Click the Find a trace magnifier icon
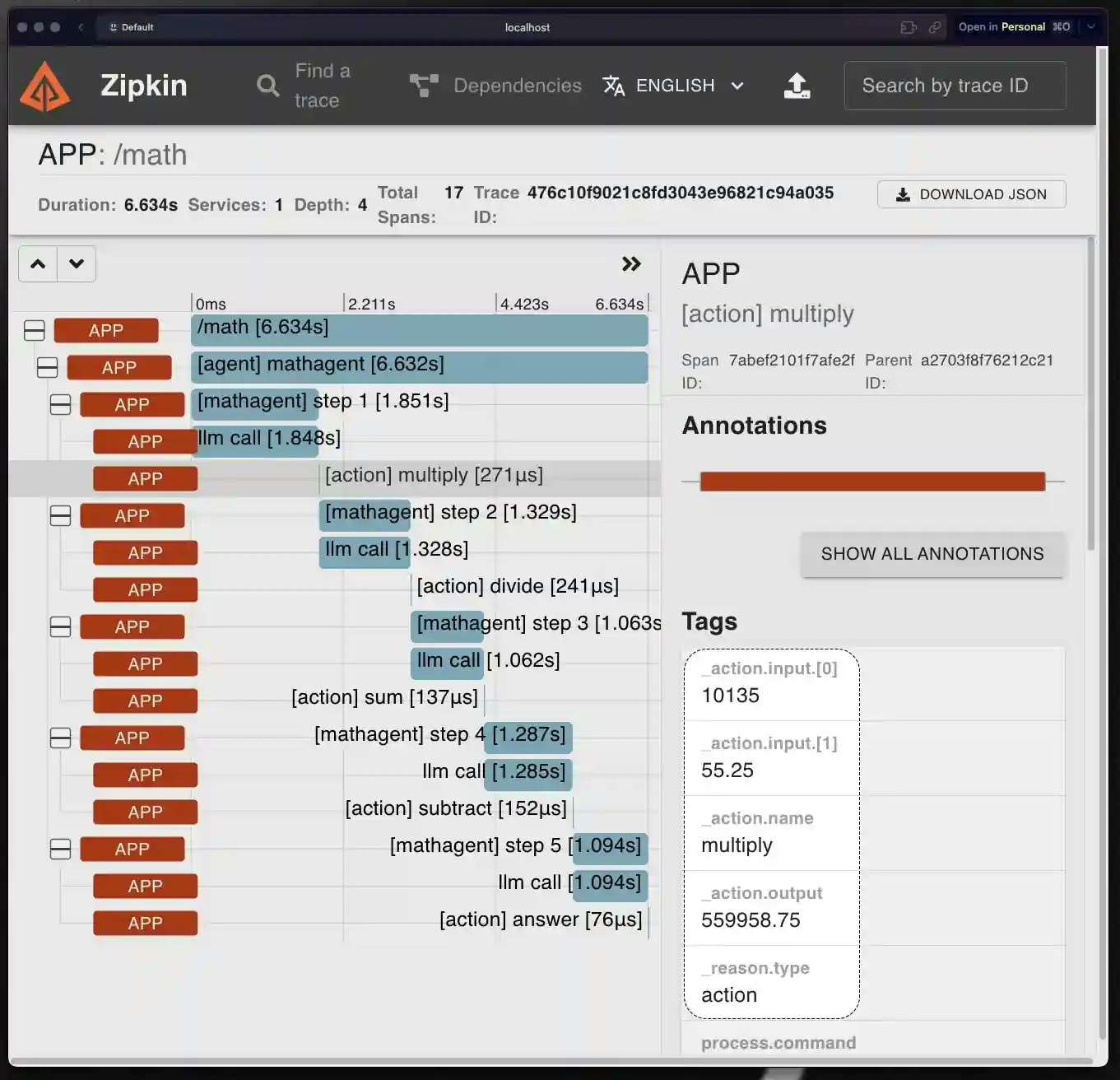Viewport: 1120px width, 1080px height. point(267,85)
